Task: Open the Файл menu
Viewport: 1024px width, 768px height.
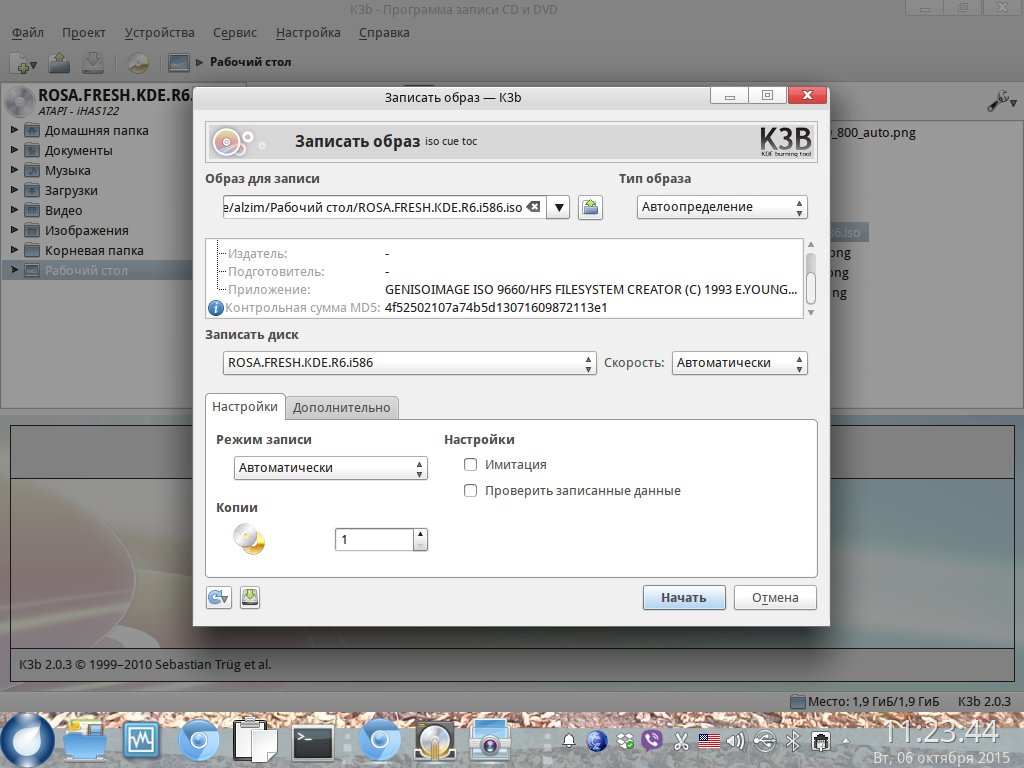Action: [x=27, y=33]
